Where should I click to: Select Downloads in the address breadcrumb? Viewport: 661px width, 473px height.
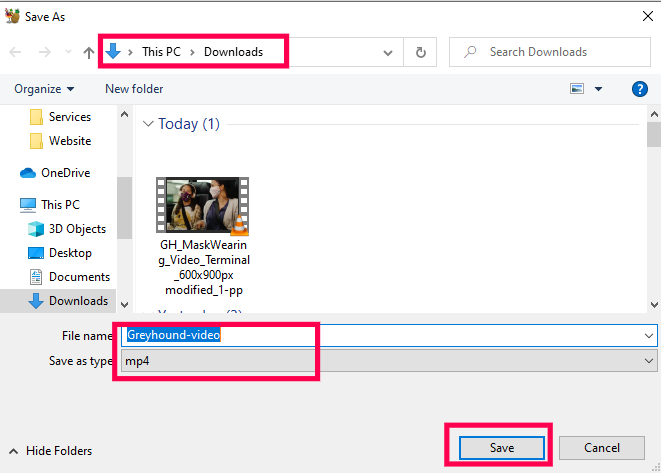point(234,52)
